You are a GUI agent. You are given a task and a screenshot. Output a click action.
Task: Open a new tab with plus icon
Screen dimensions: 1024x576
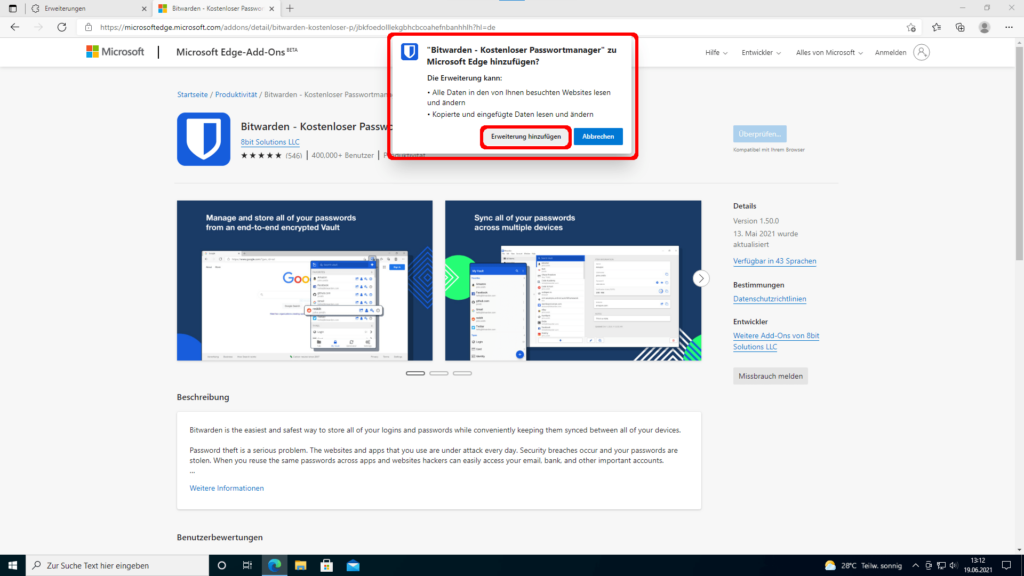(290, 8)
